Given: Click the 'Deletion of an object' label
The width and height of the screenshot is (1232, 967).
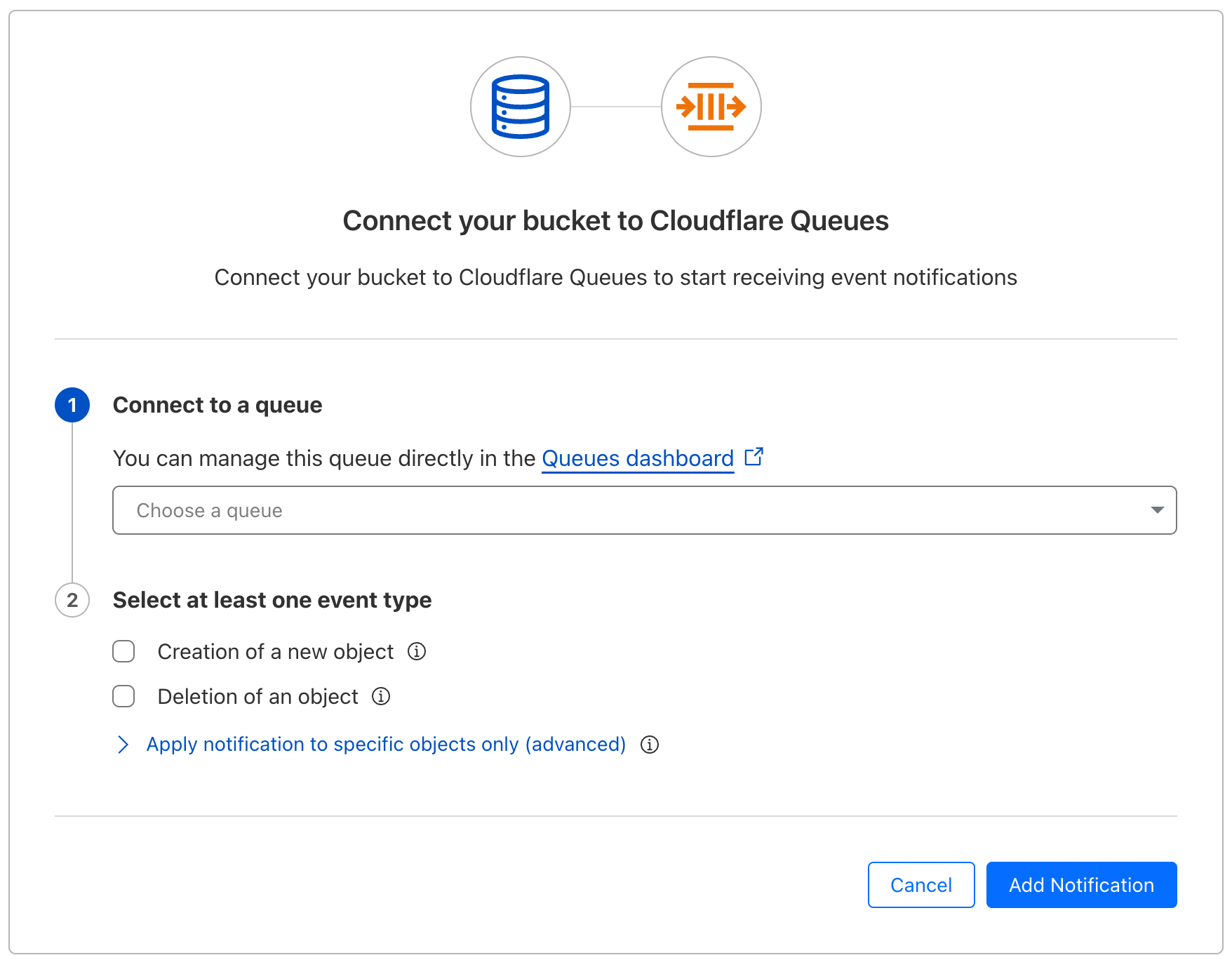Looking at the screenshot, I should (257, 697).
